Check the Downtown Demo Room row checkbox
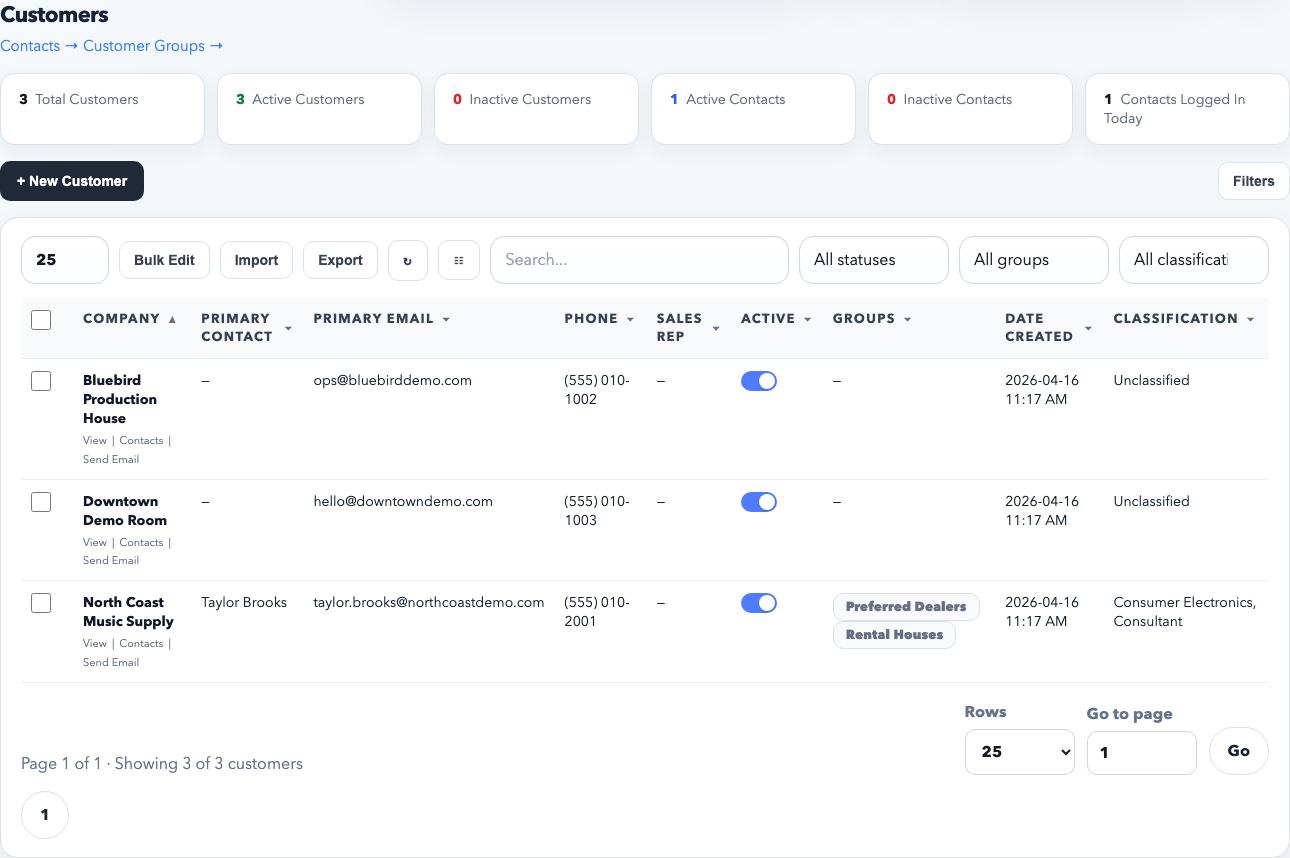1290x858 pixels. (x=41, y=502)
